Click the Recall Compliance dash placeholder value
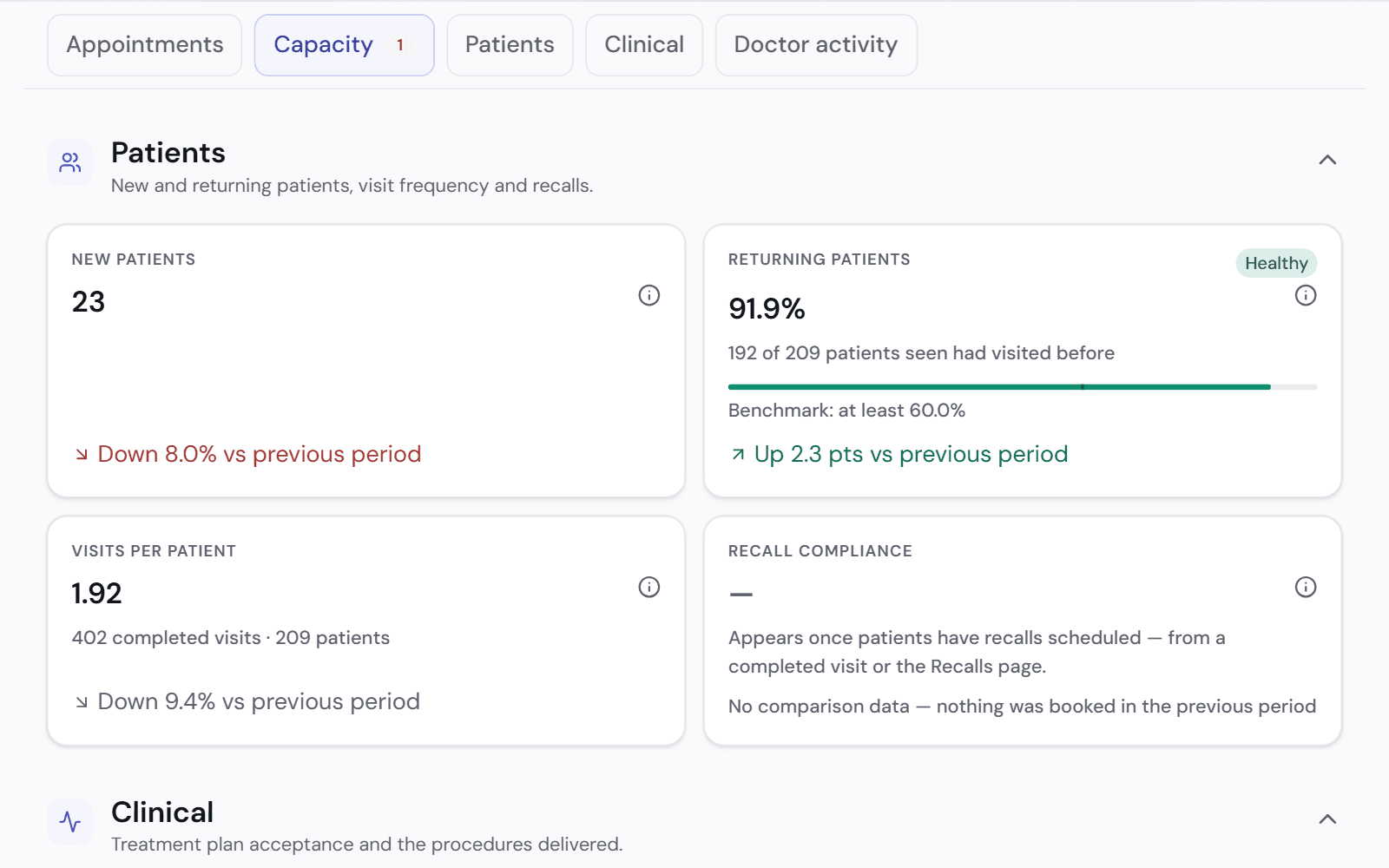Screen dimensions: 1389x868 (x=741, y=595)
